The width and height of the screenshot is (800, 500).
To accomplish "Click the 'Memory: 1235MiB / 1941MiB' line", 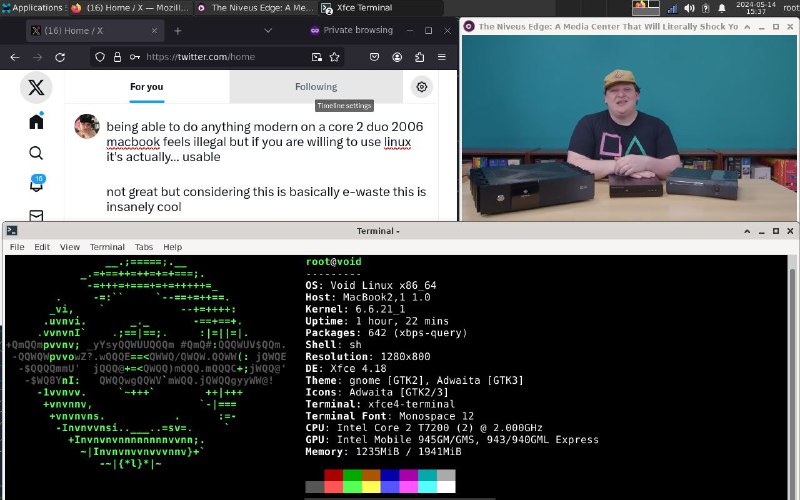I will point(383,452).
